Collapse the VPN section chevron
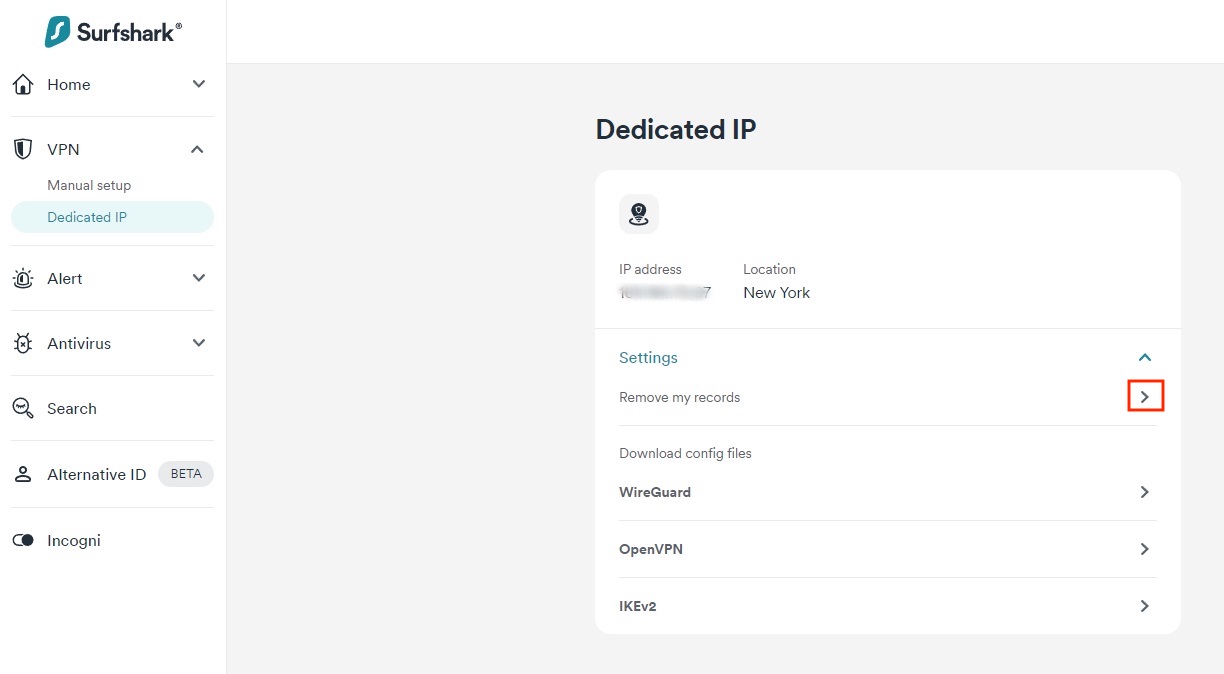This screenshot has height=674, width=1224. [x=197, y=149]
